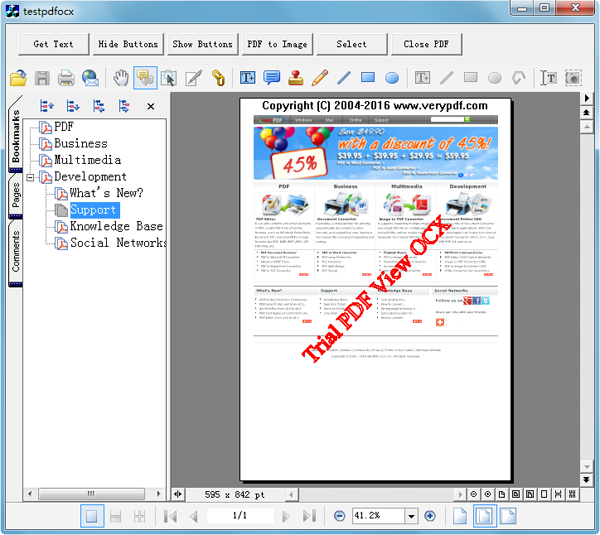This screenshot has height=535, width=600.
Task: Click fourth bookmark tree toolbar icon
Action: pos(124,106)
